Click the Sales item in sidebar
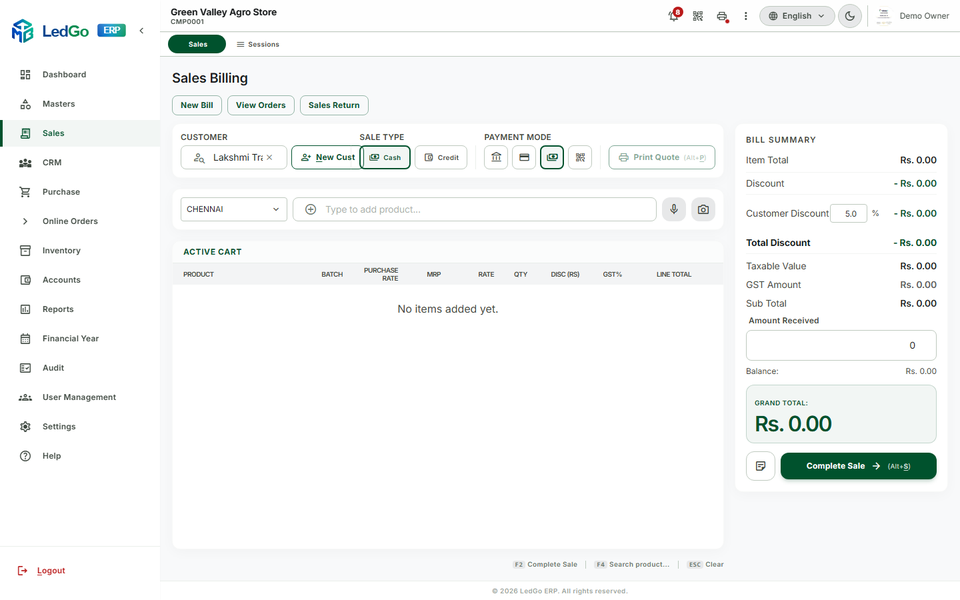The height and width of the screenshot is (600, 960). (80, 133)
